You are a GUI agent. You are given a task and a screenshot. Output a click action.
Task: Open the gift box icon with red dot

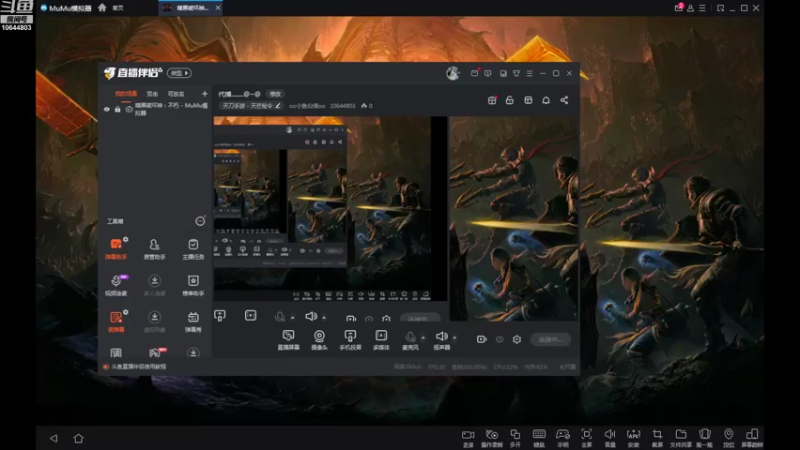click(492, 100)
